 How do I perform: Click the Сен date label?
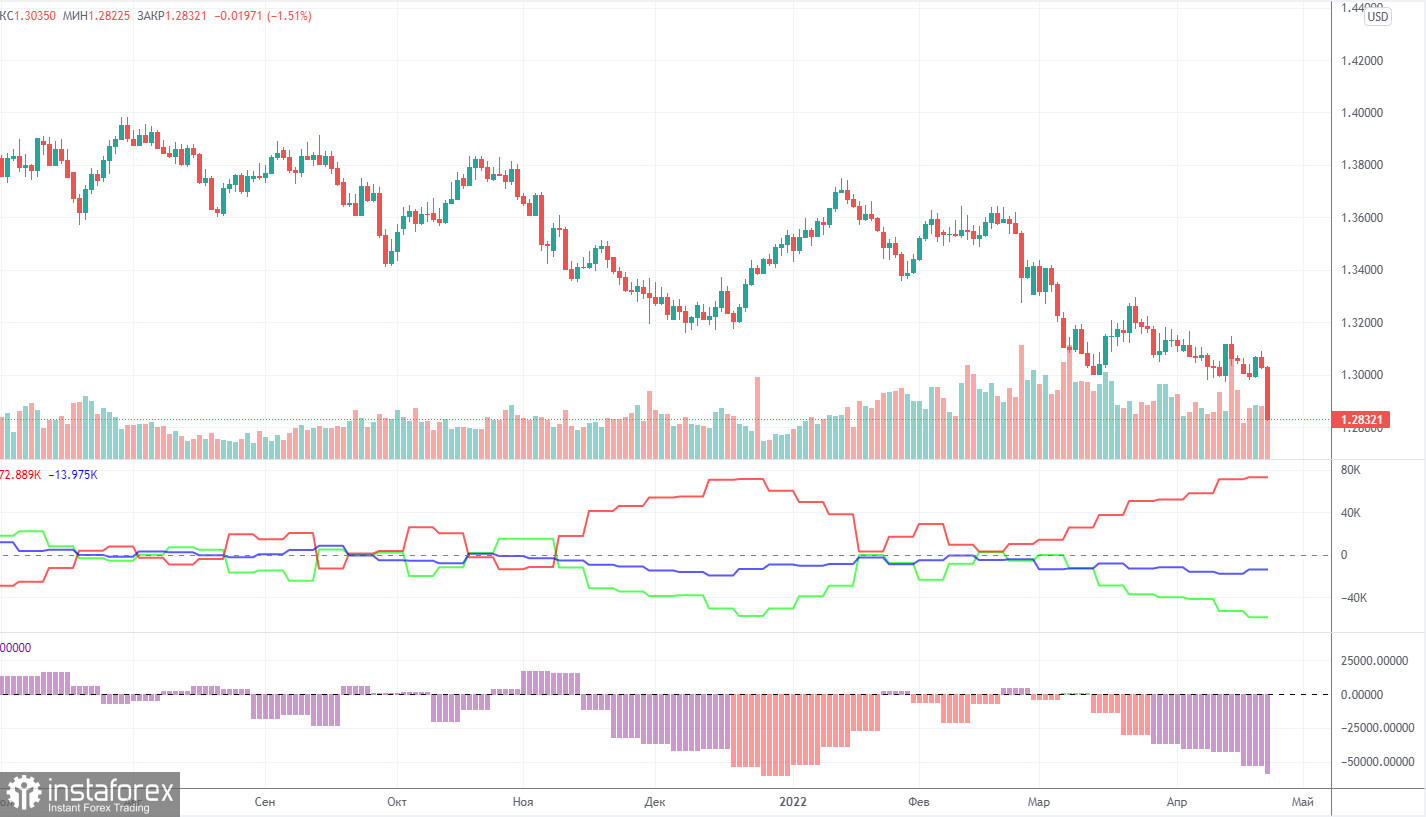tap(265, 802)
